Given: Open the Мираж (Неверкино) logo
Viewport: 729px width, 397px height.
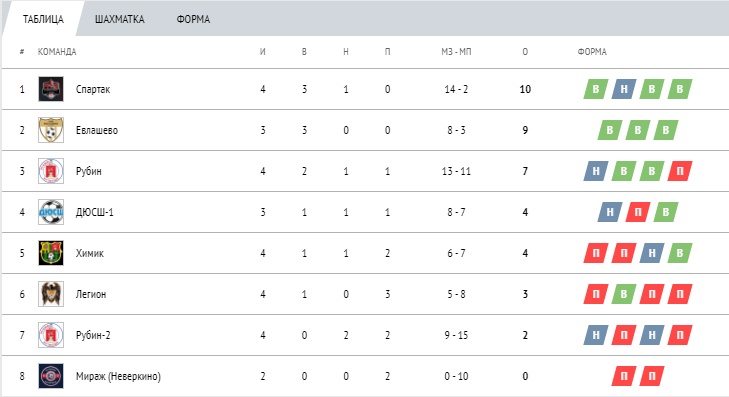Looking at the screenshot, I should pyautogui.click(x=51, y=376).
